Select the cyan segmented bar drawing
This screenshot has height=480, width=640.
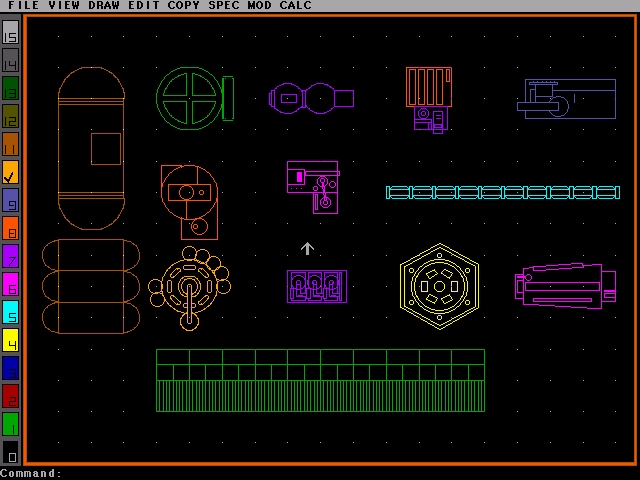[503, 192]
